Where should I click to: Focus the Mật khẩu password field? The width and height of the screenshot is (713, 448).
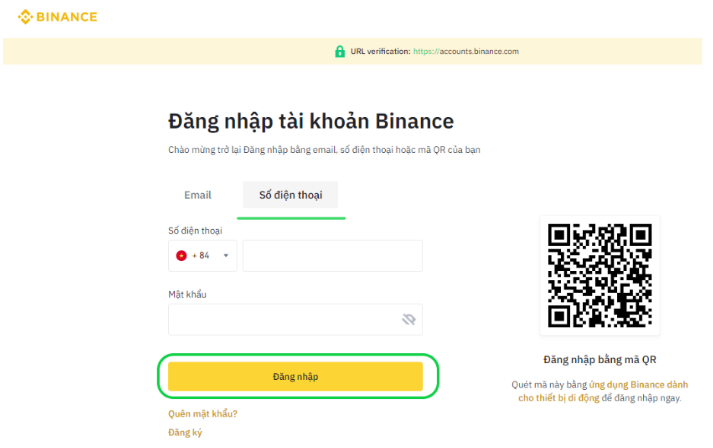click(x=296, y=319)
